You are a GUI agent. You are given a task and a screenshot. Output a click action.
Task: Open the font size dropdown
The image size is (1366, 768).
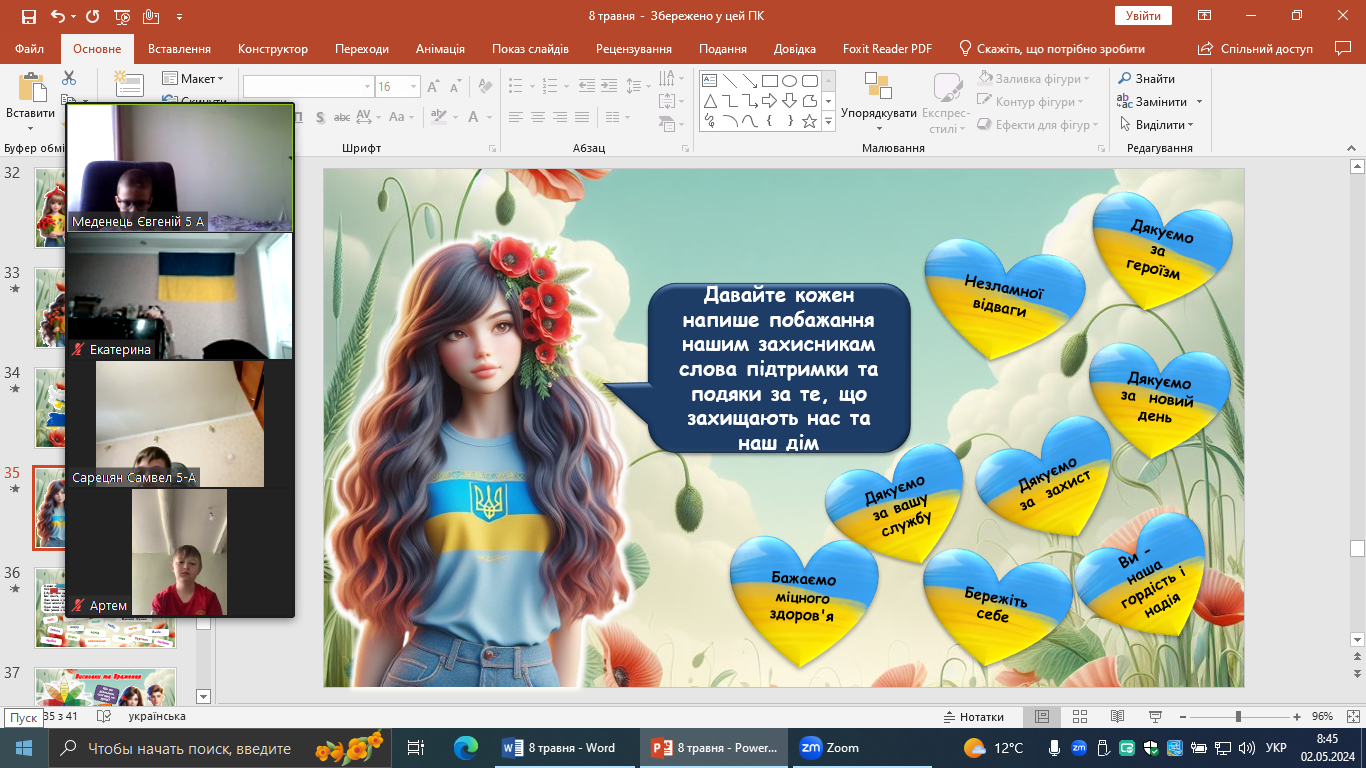(414, 87)
